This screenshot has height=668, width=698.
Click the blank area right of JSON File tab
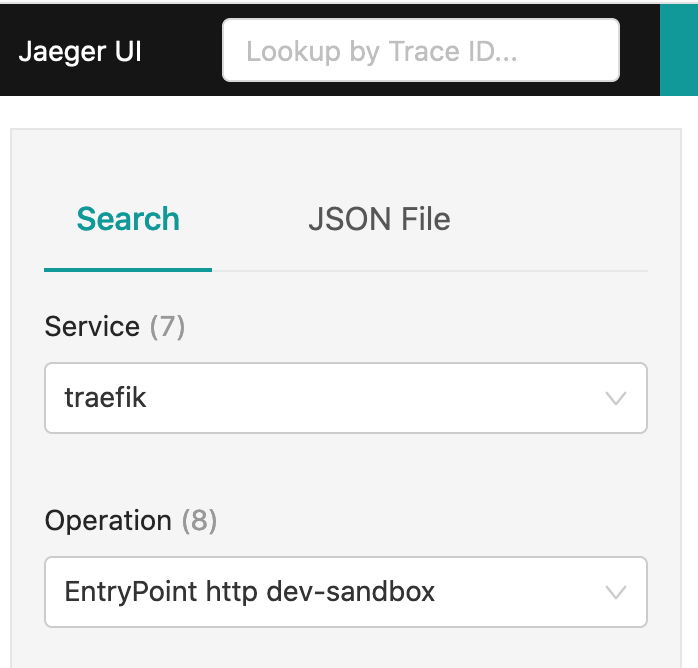pos(560,219)
